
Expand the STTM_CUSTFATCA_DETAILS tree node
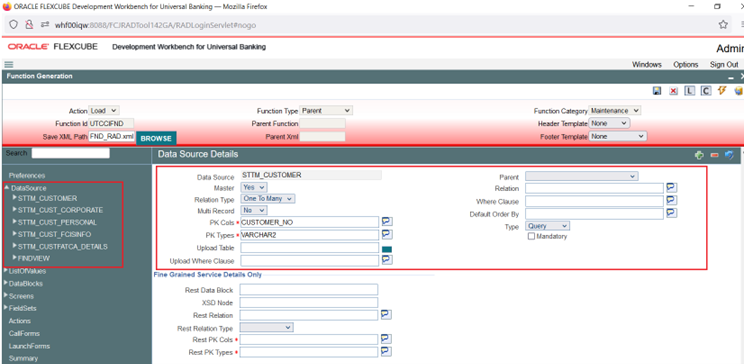click(x=15, y=246)
